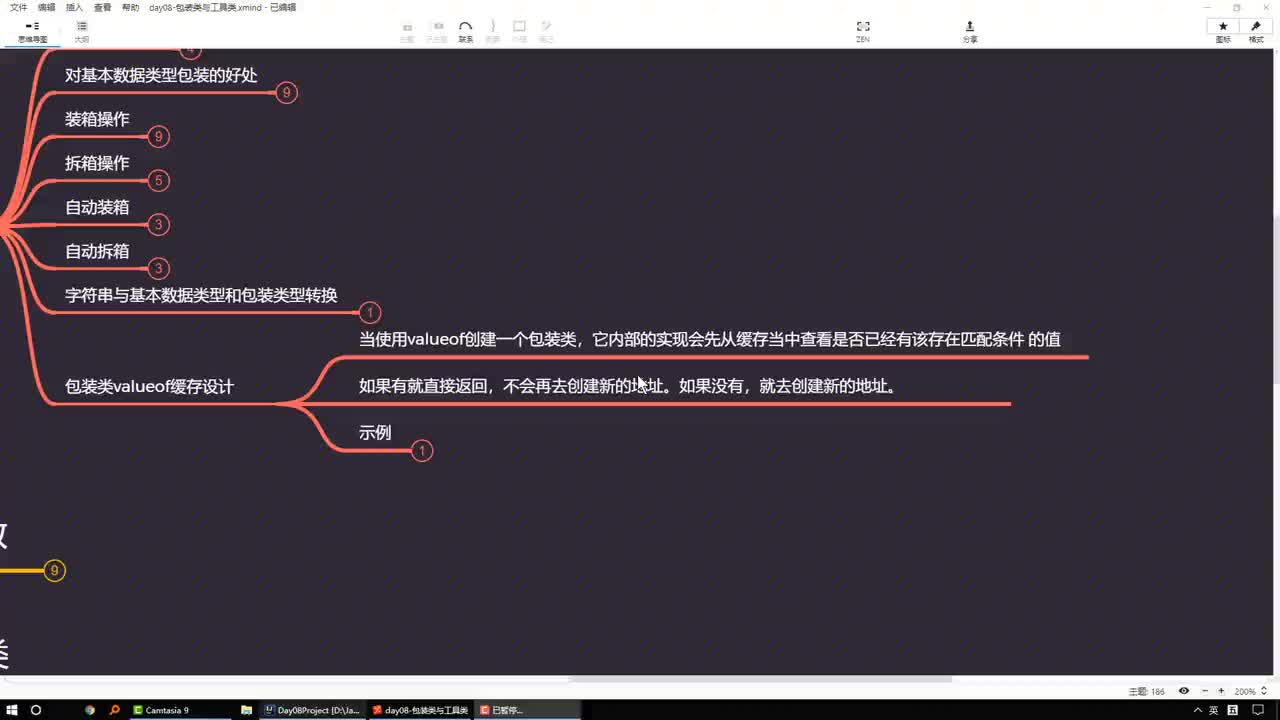Expand collapsed node 9 after 对基本数据类型包装的好处
The width and height of the screenshot is (1280, 720).
coord(286,93)
